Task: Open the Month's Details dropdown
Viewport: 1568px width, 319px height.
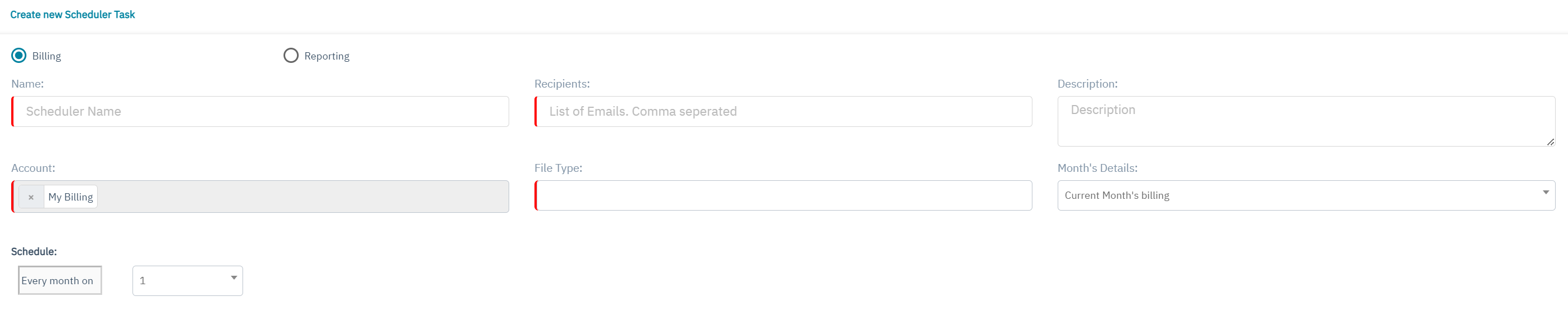Action: [1306, 195]
